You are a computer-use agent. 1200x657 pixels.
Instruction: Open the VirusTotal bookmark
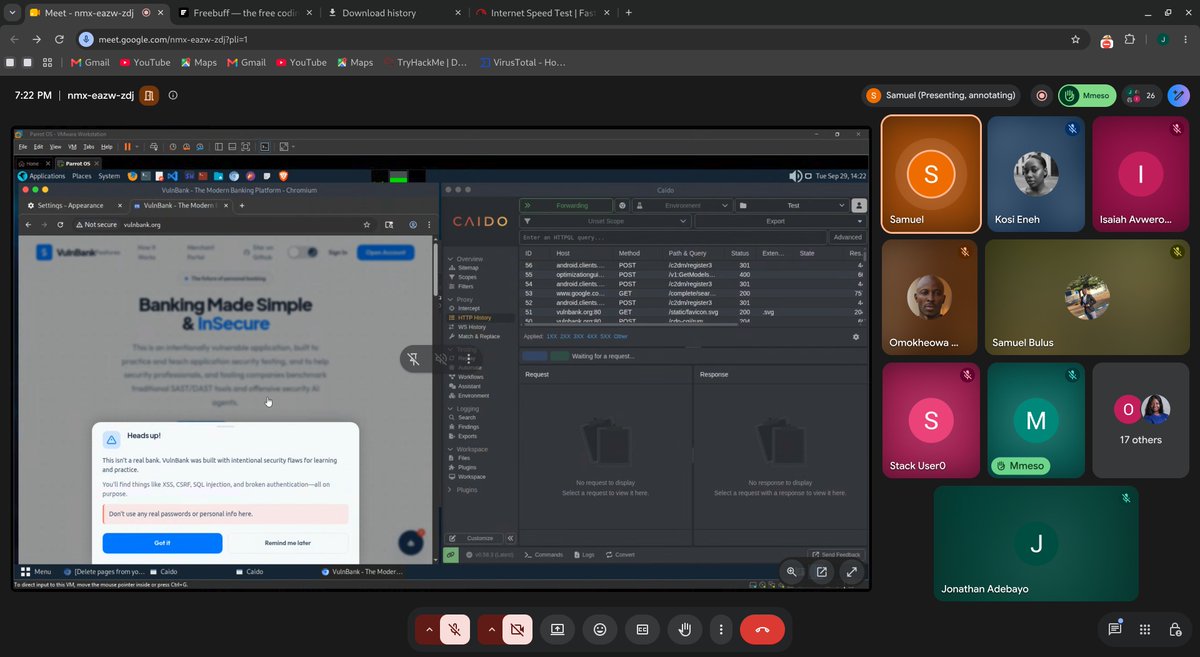521,62
